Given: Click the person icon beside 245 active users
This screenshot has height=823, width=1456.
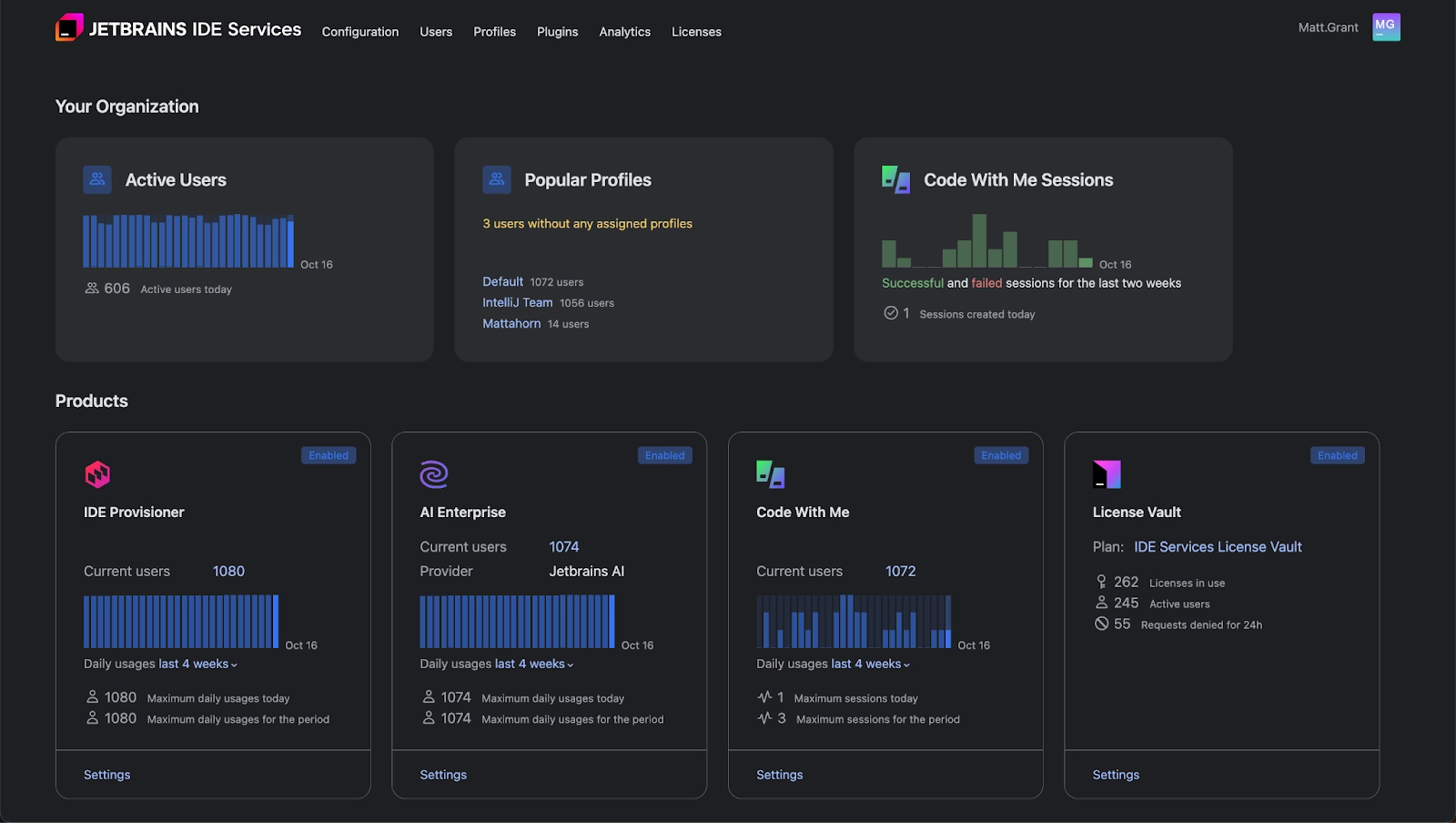Looking at the screenshot, I should [1101, 603].
